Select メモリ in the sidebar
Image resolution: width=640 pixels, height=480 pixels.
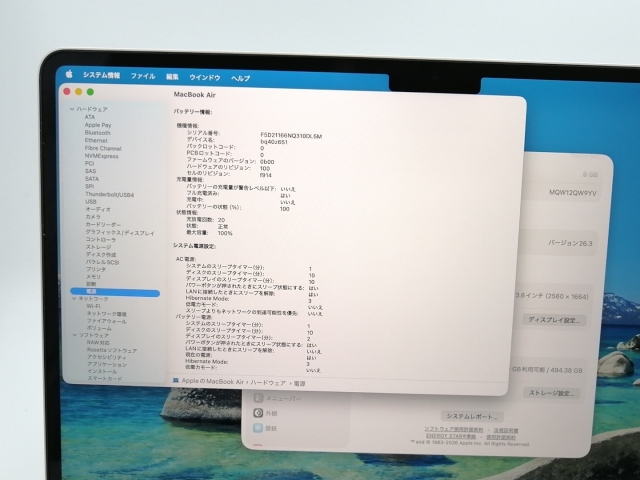[93, 276]
